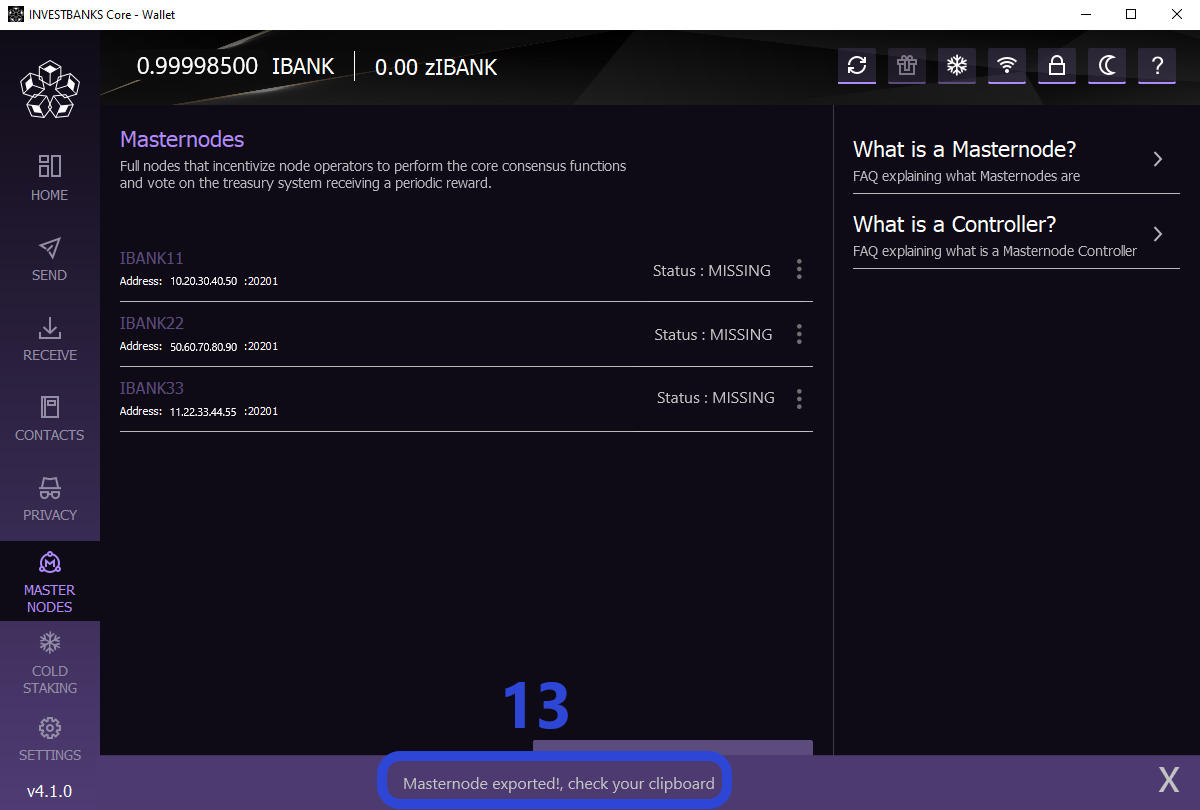Viewport: 1200px width, 810px height.
Task: Open options menu for IBANK11 masternode
Action: 798,269
